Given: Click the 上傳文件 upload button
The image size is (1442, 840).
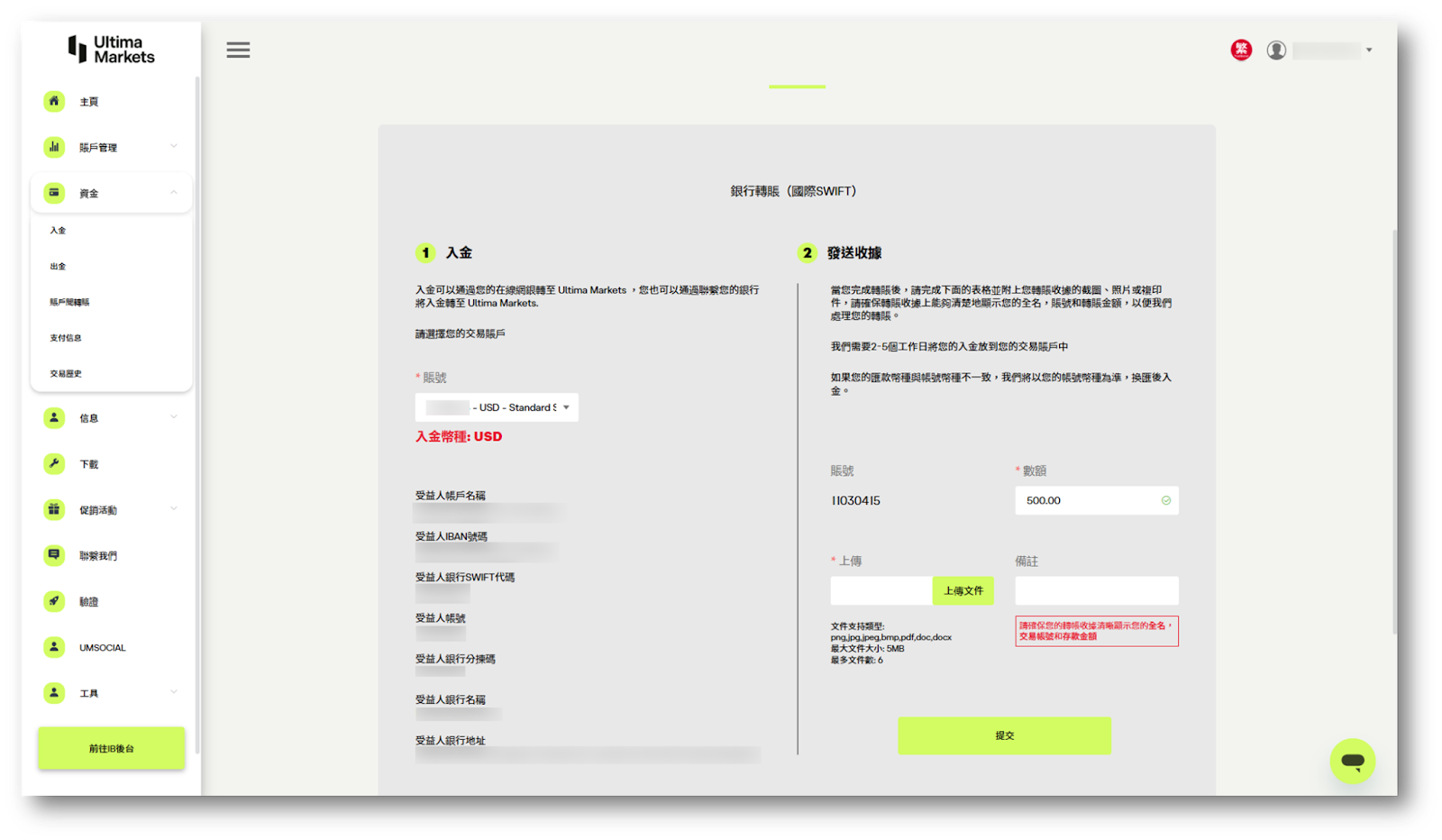Looking at the screenshot, I should coord(963,590).
